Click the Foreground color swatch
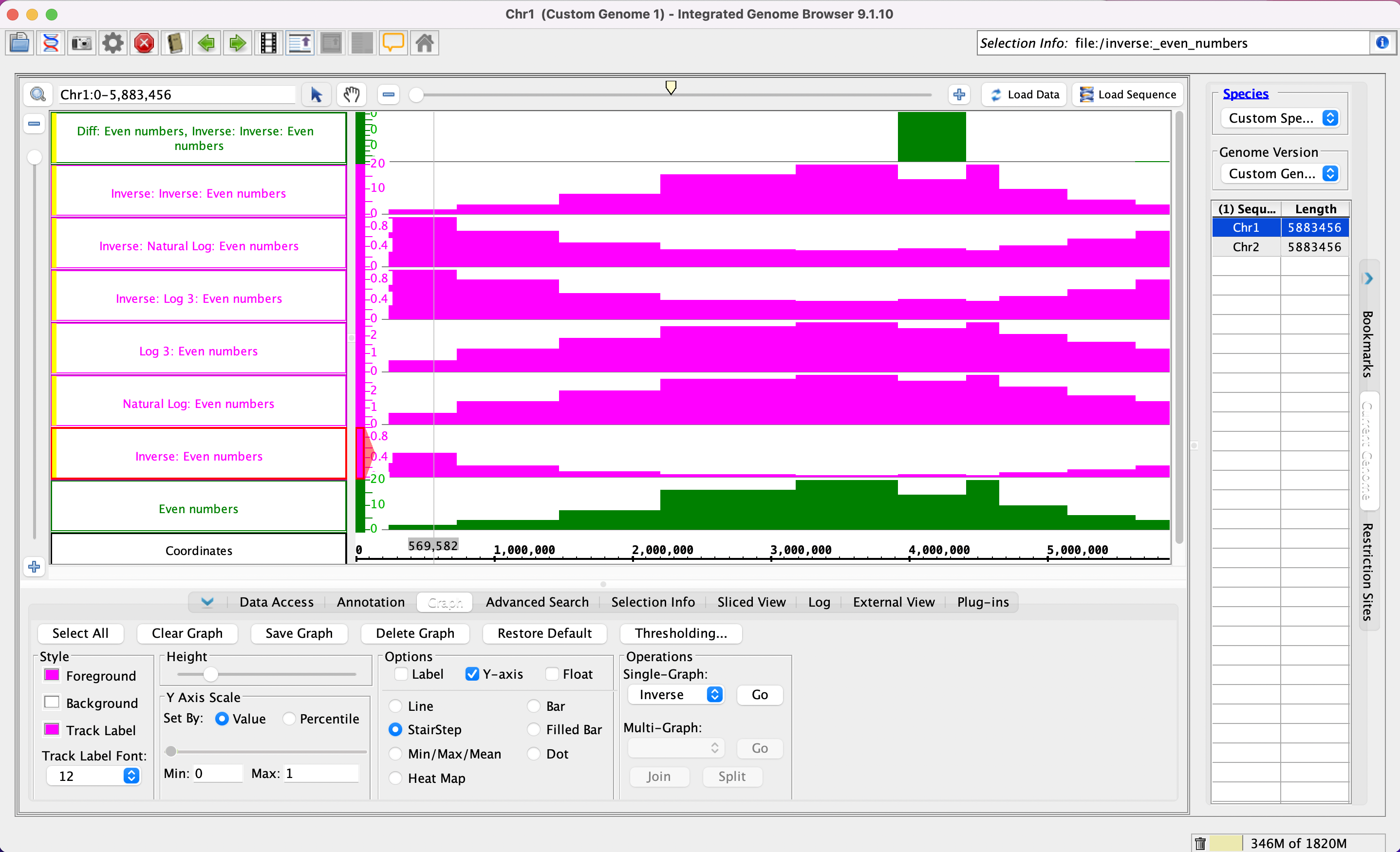This screenshot has height=852, width=1400. [x=52, y=675]
